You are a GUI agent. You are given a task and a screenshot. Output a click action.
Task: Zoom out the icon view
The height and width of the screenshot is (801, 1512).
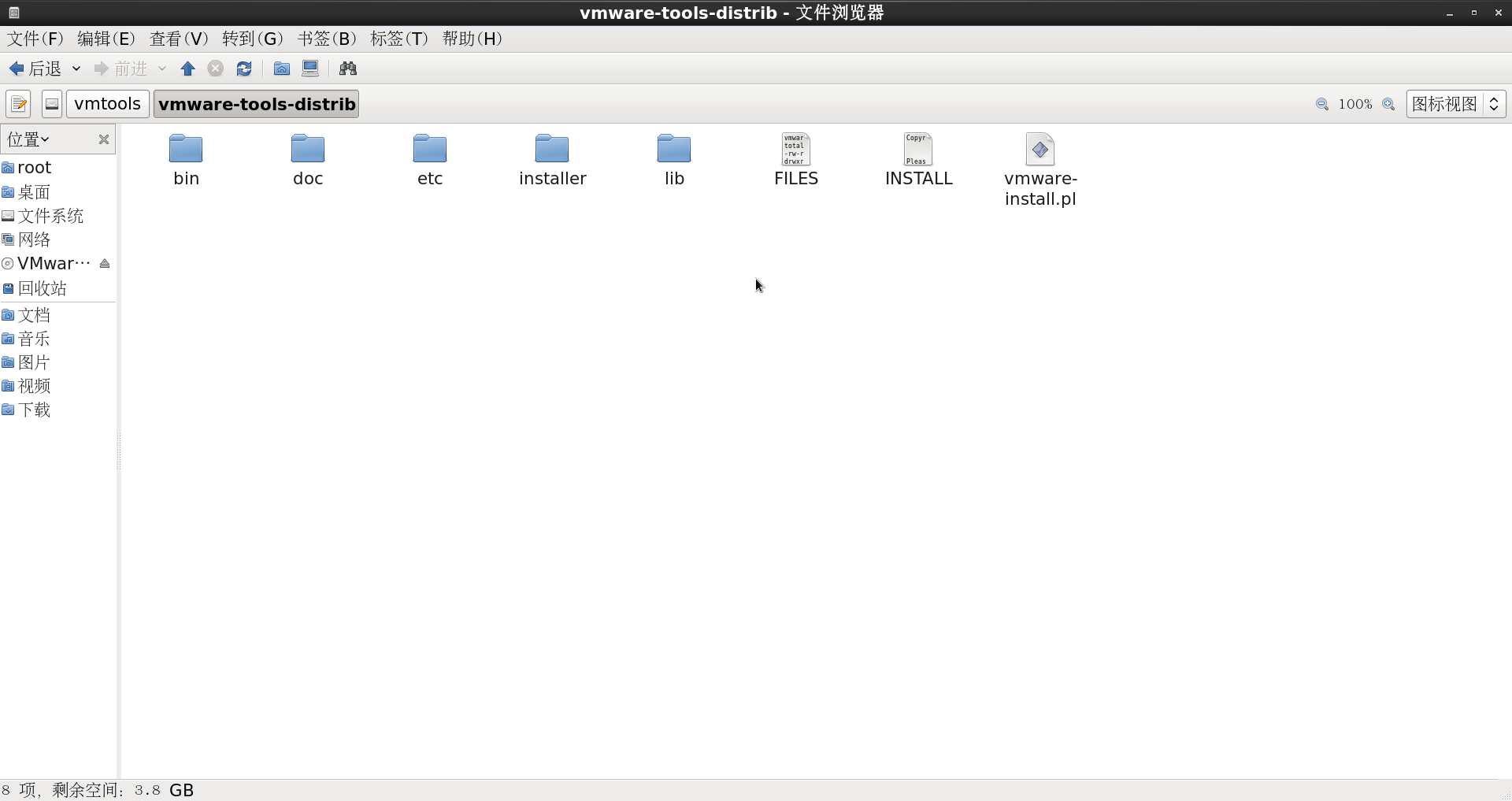[1322, 104]
